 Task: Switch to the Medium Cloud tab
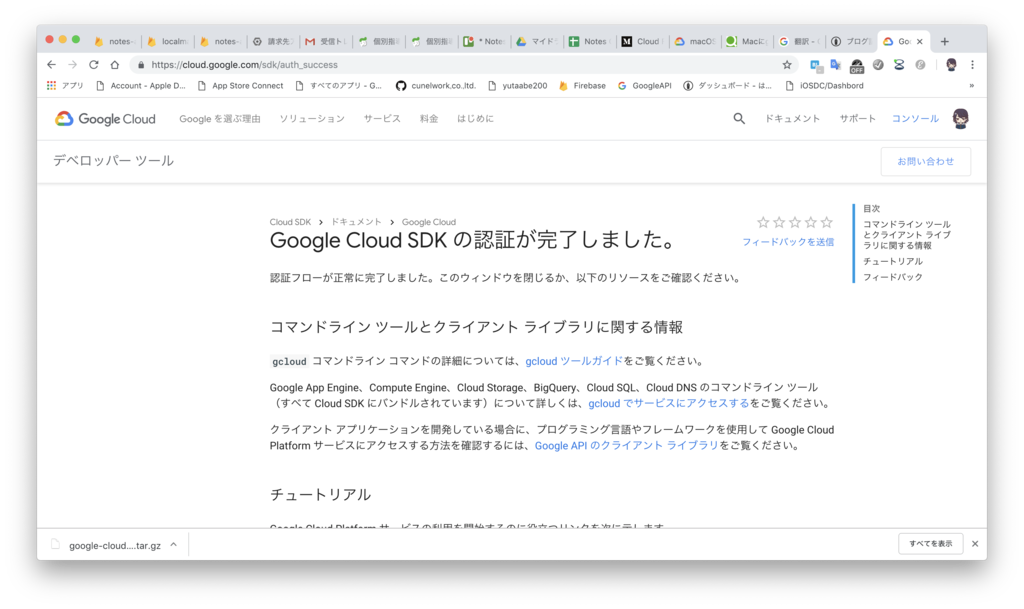tap(642, 41)
